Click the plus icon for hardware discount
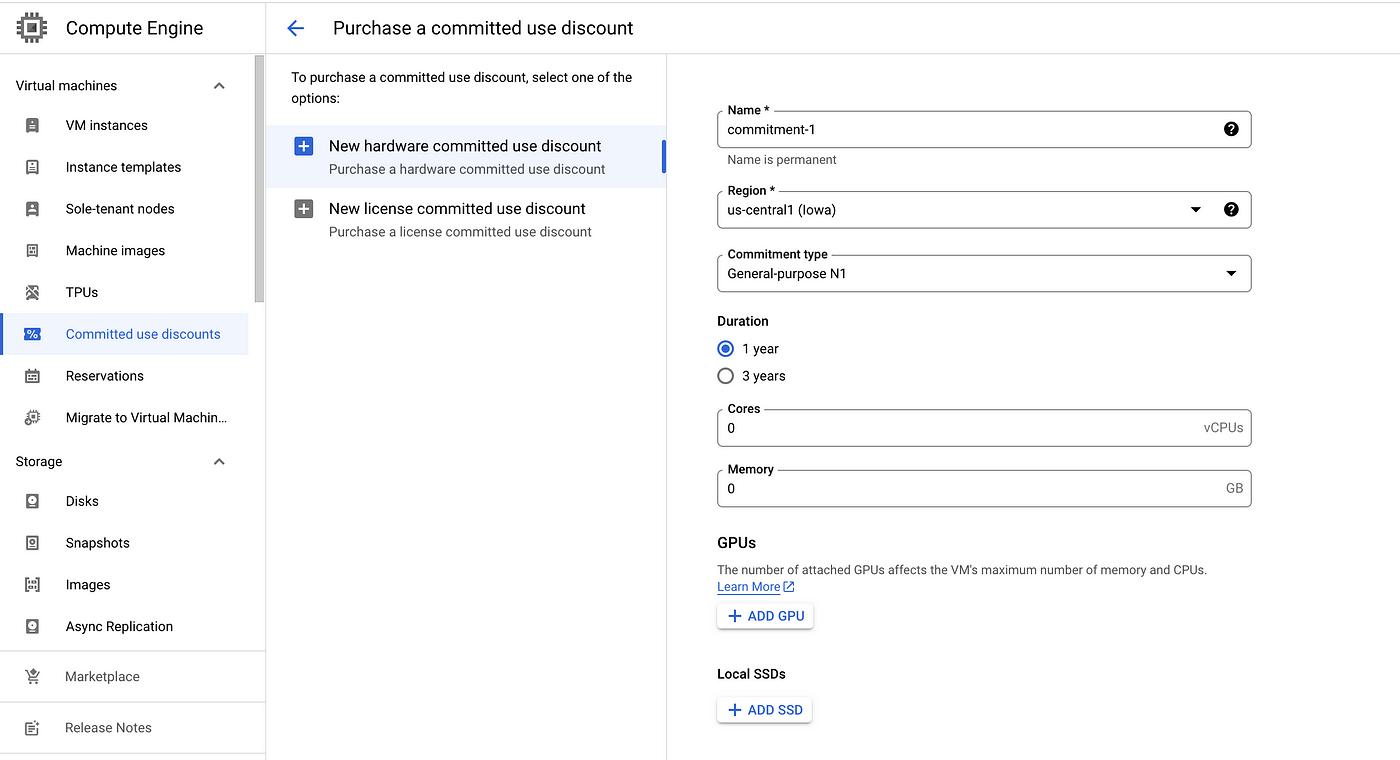 [303, 146]
